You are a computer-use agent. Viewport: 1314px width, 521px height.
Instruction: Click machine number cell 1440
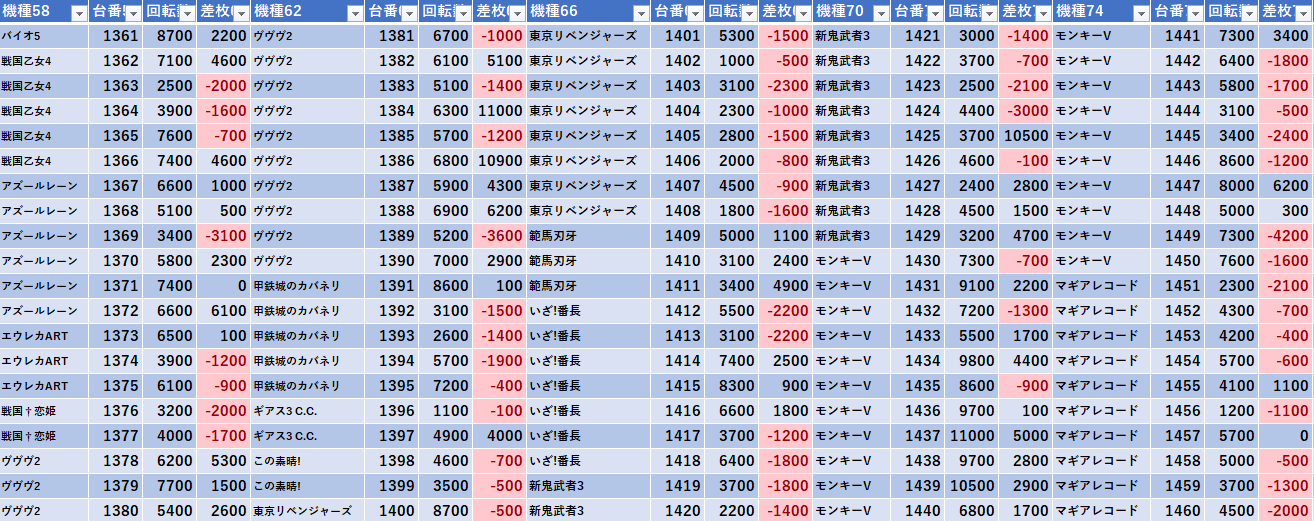[916, 510]
